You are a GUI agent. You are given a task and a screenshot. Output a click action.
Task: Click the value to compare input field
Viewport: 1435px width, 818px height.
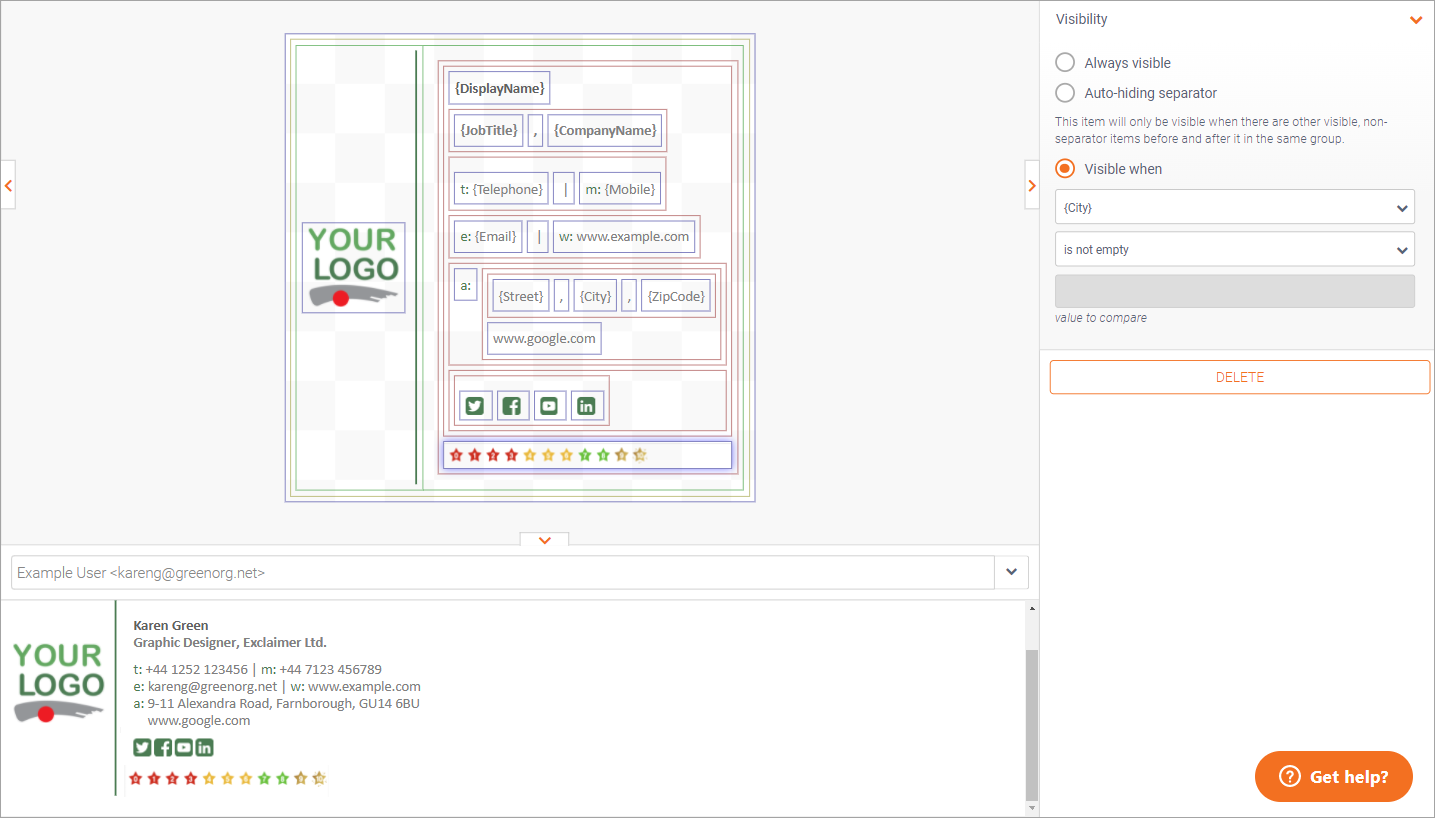1234,291
